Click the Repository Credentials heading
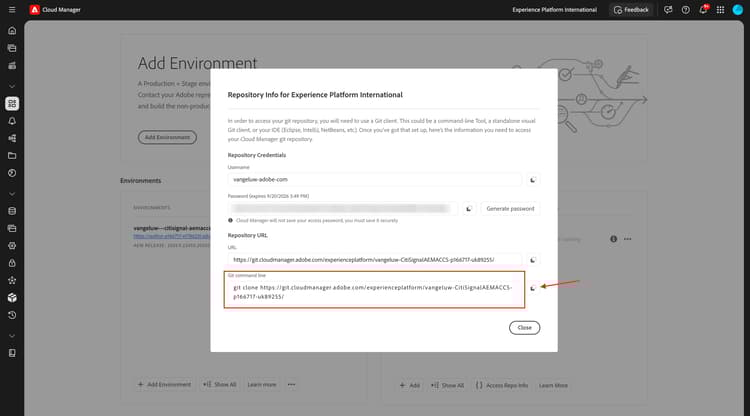Screen dimensions: 750x416 coord(257,155)
